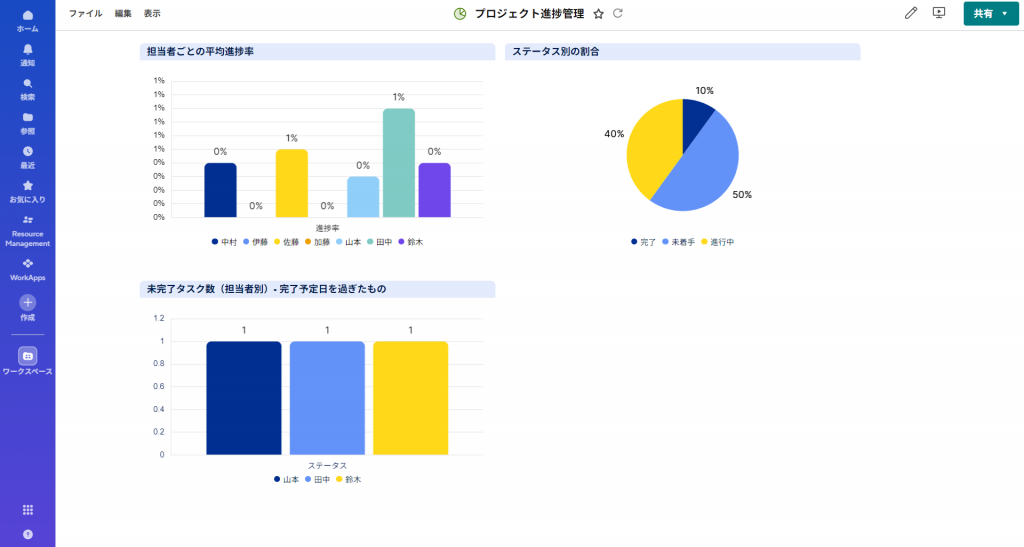The width and height of the screenshot is (1024, 547).
Task: Open the ファイル menu
Action: coord(85,14)
